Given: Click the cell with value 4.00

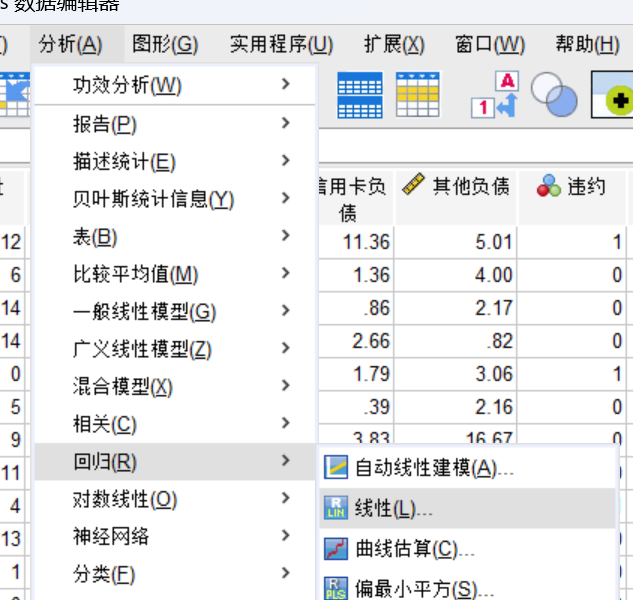Looking at the screenshot, I should [456, 275].
